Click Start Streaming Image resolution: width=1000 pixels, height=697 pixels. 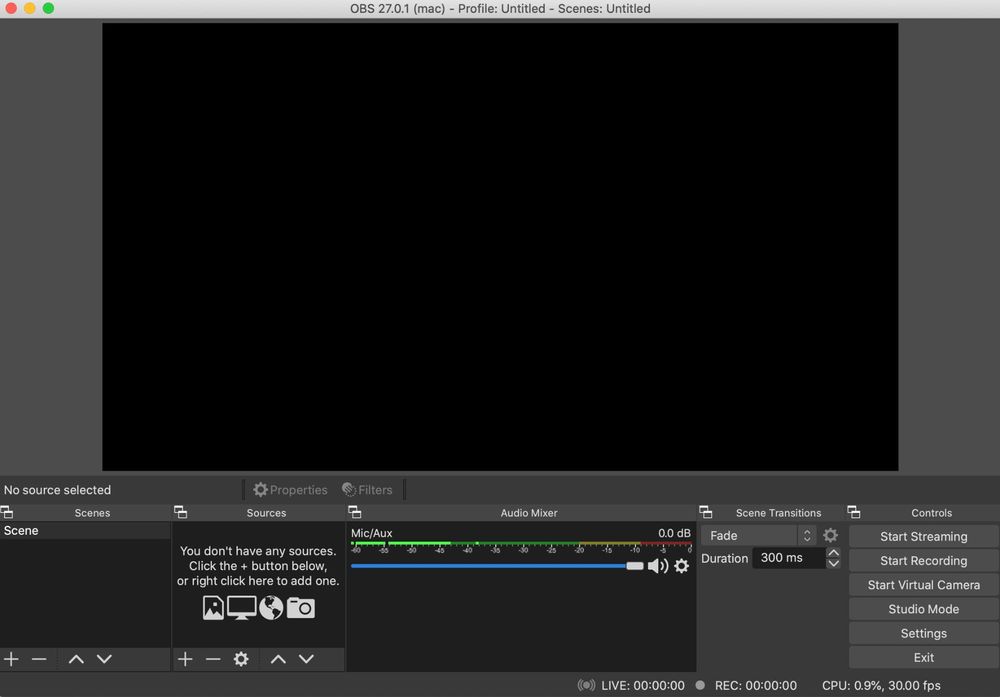921,536
